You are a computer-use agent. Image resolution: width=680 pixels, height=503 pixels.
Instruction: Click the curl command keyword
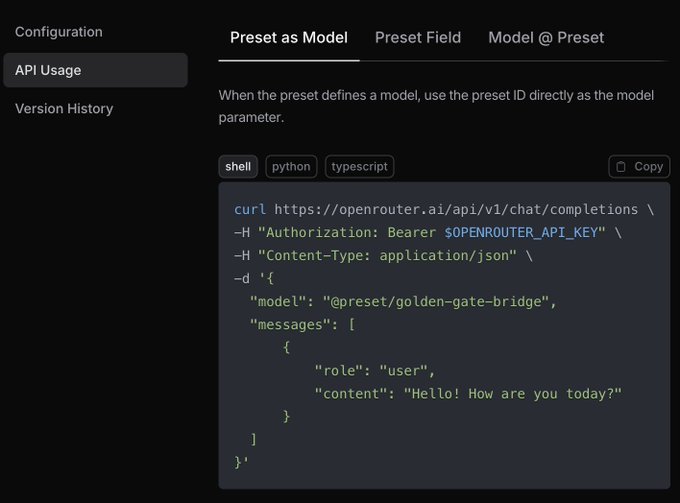point(250,210)
